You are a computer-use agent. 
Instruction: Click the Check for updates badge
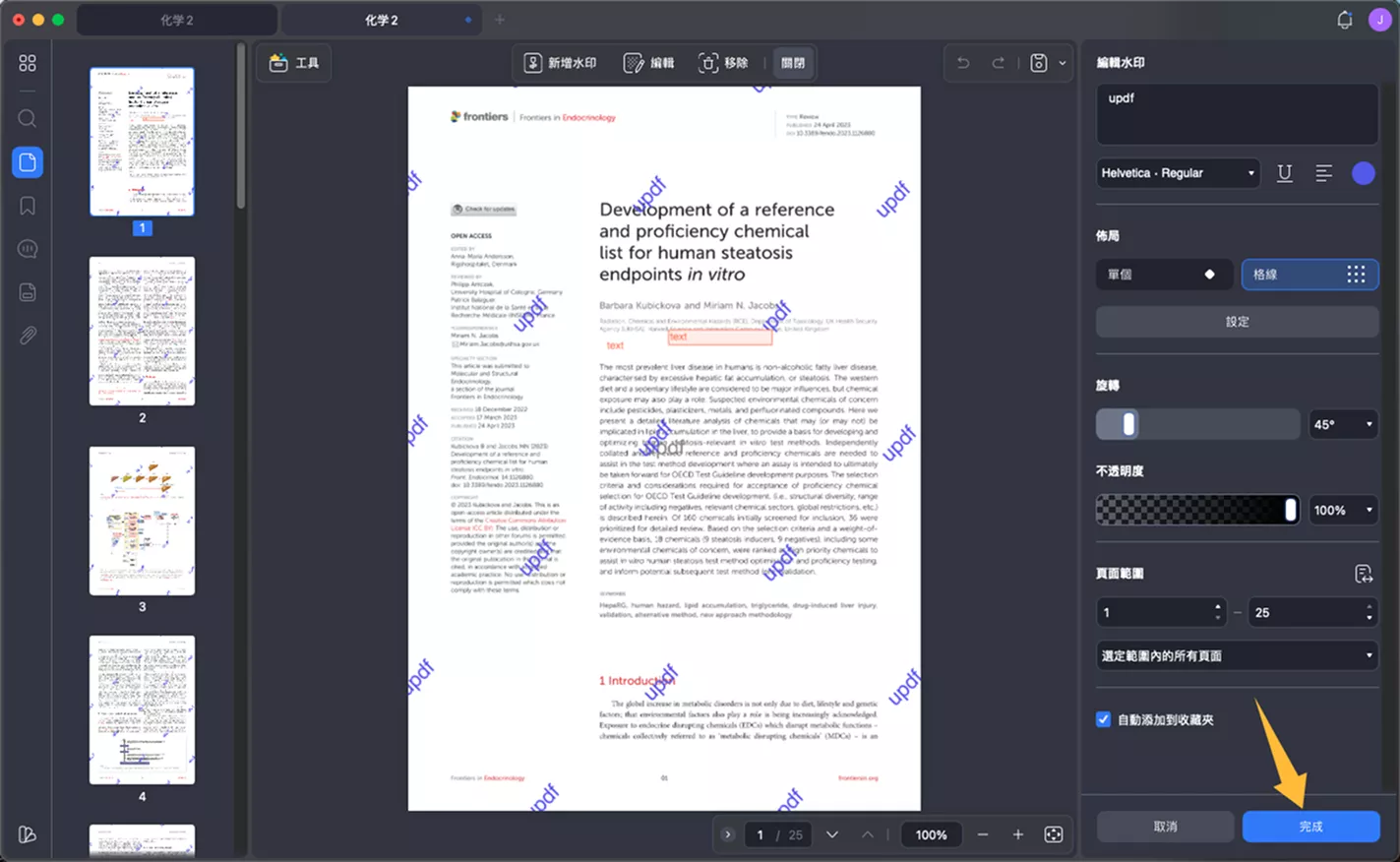(x=483, y=210)
